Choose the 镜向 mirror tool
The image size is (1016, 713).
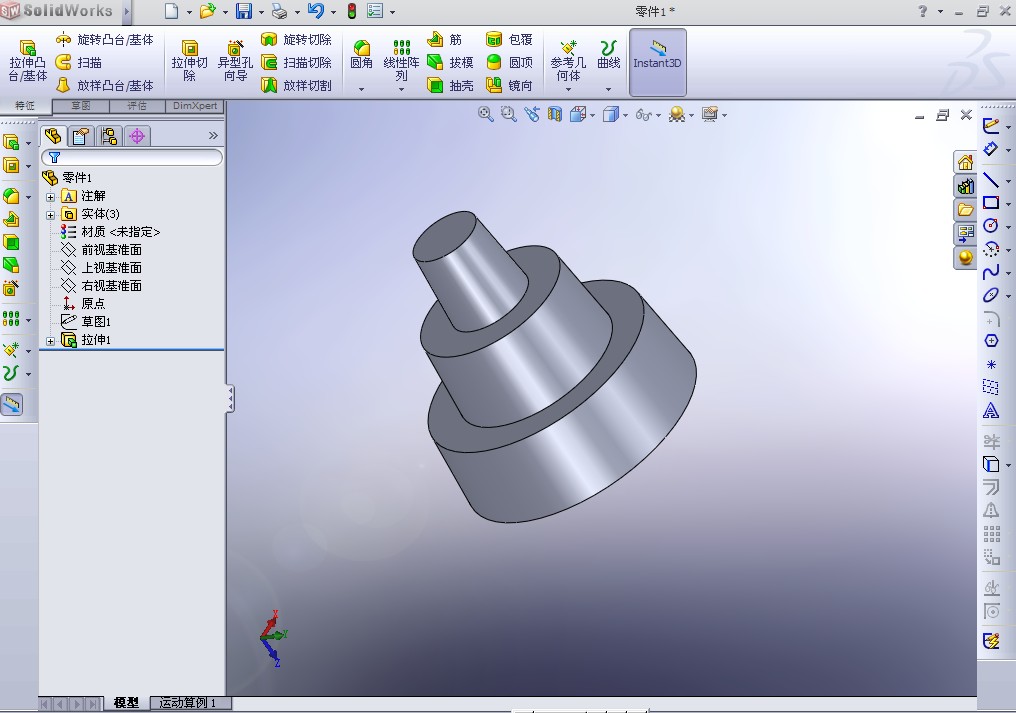point(509,86)
